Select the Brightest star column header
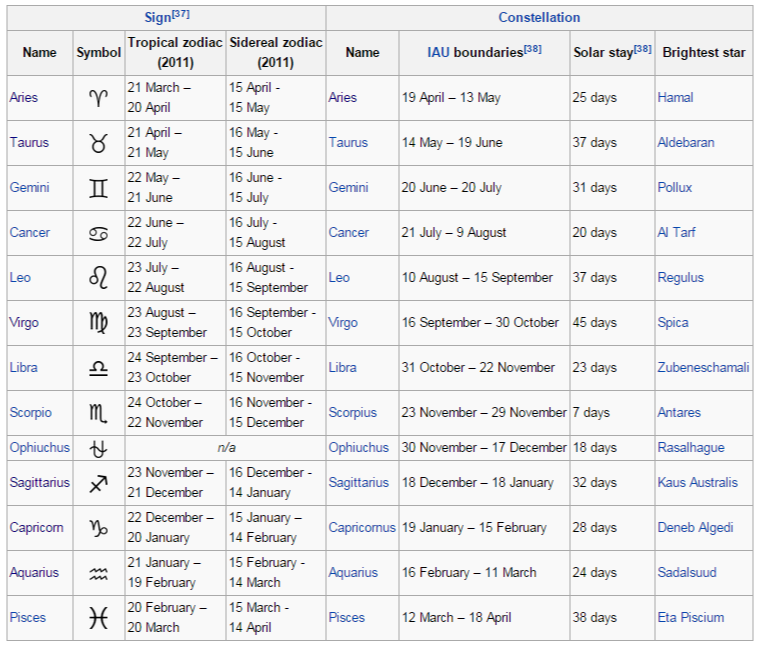 (704, 52)
